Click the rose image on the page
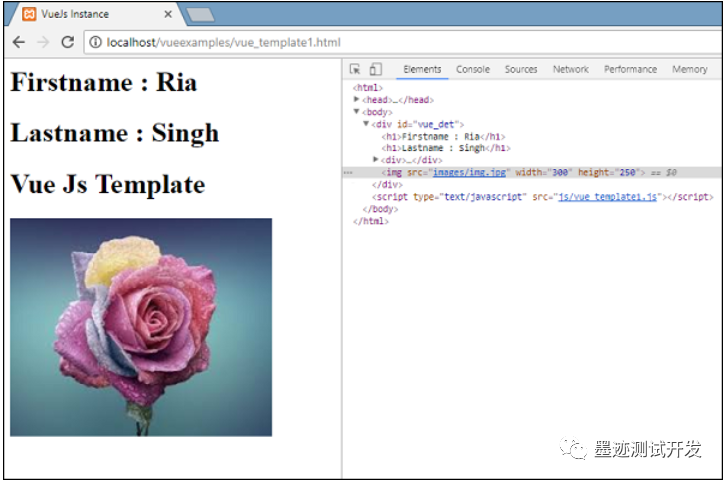725x481 pixels. (141, 327)
